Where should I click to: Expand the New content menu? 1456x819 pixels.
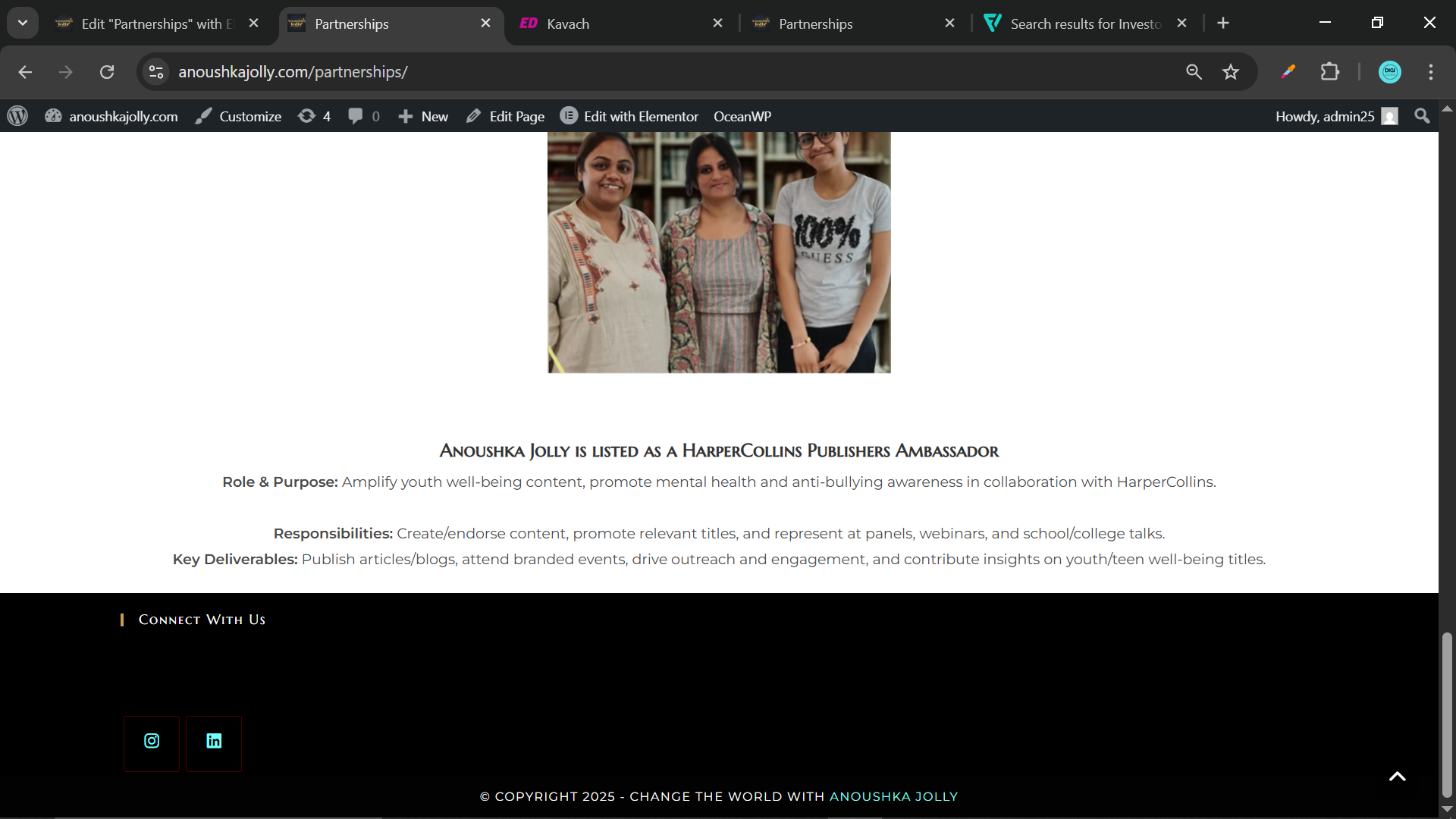pyautogui.click(x=423, y=116)
